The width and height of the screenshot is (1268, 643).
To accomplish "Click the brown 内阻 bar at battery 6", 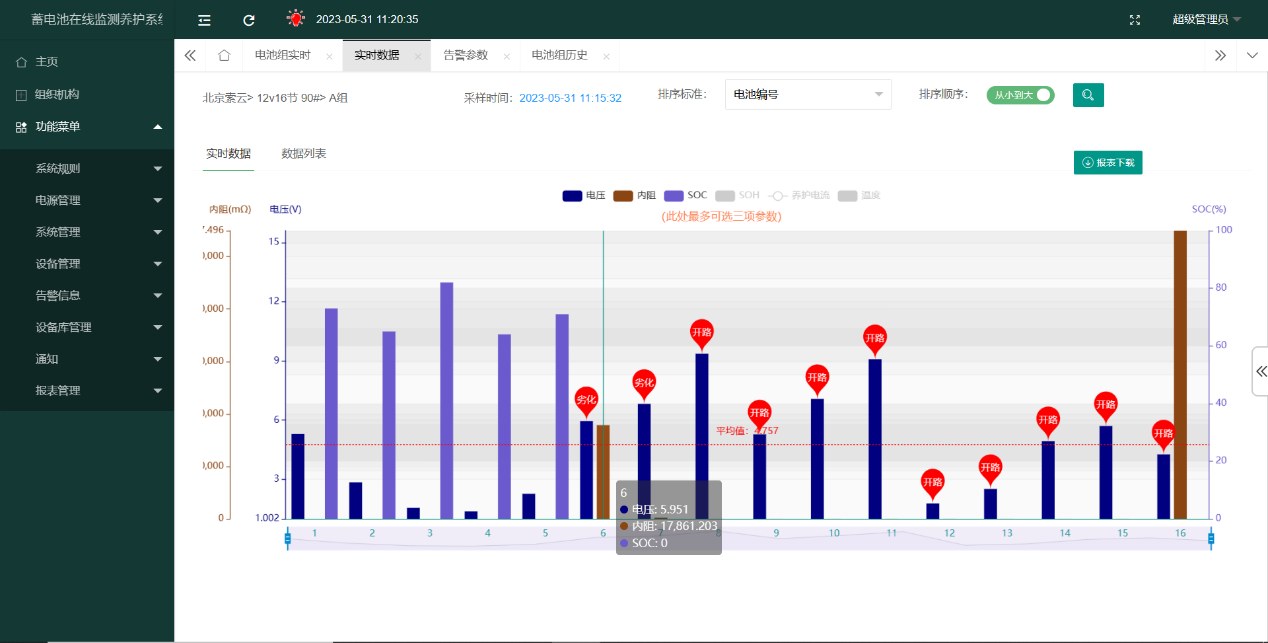I will (603, 471).
